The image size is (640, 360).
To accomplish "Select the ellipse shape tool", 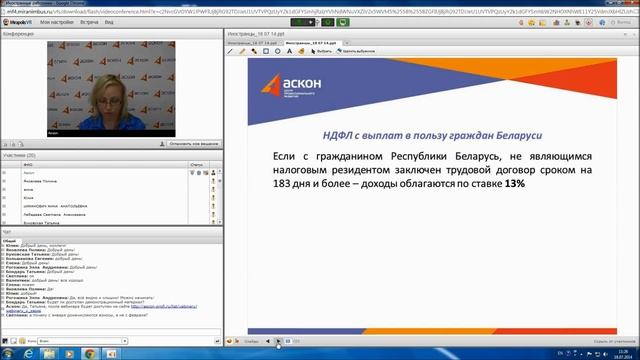I will click(x=278, y=51).
